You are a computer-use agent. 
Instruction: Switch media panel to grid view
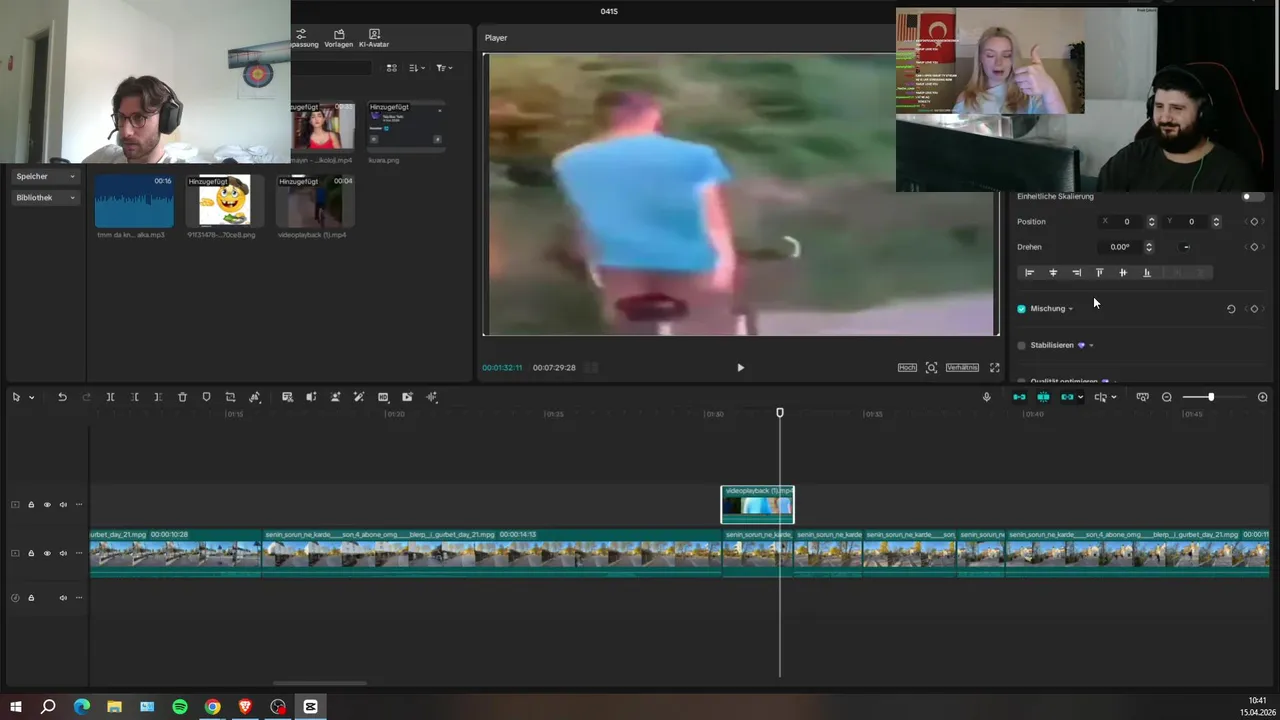tap(391, 68)
